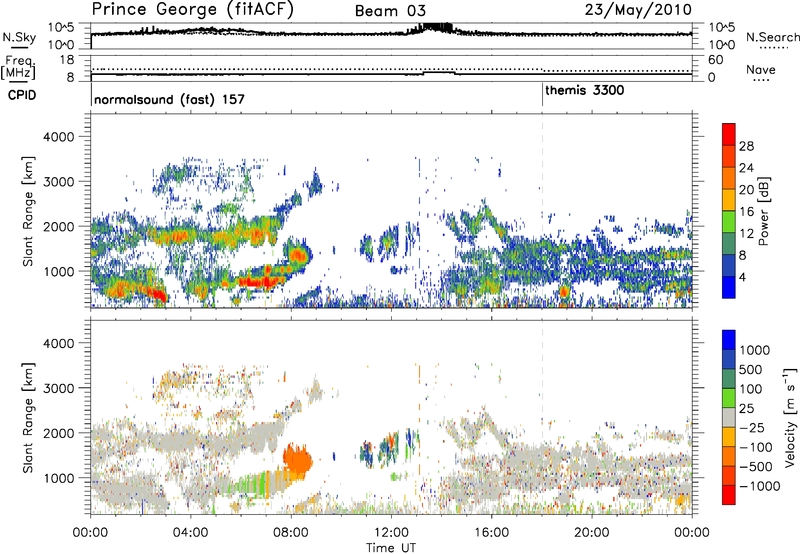
Task: Click the '60' label on the Nave axis
Action: click(x=715, y=60)
